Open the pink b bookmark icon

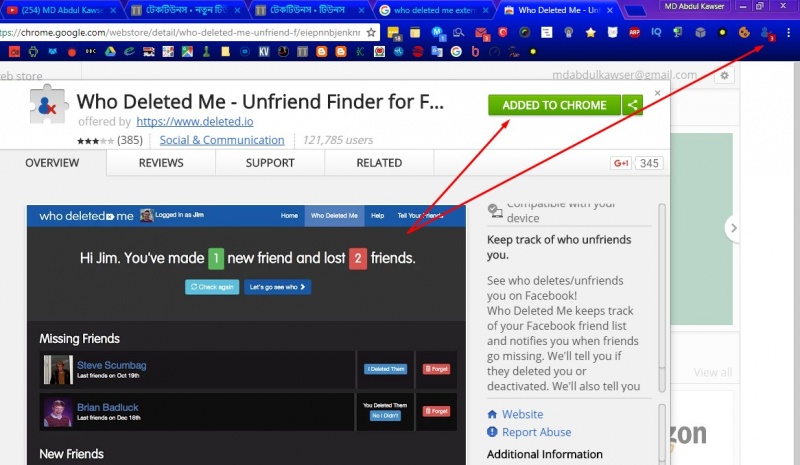(x=476, y=51)
